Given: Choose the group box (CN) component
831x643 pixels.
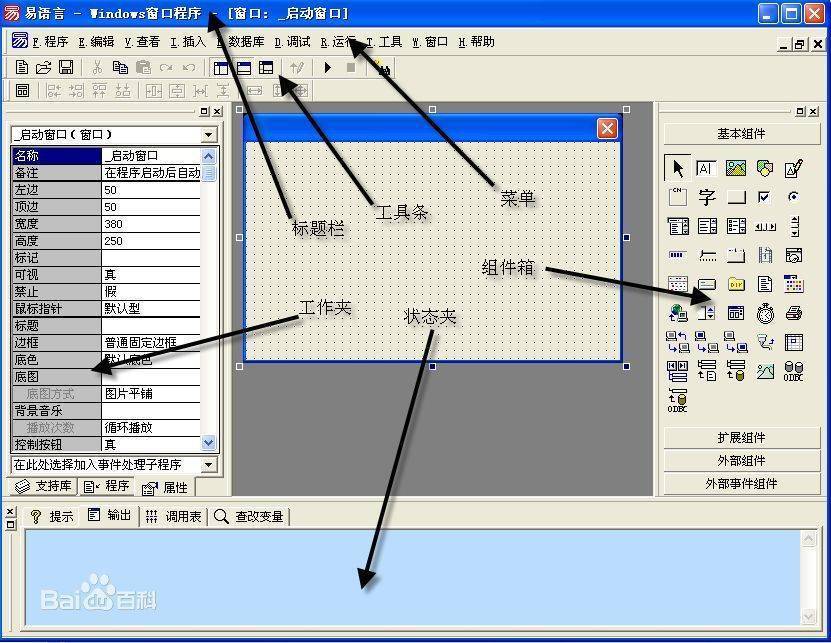Looking at the screenshot, I should coord(677,197).
